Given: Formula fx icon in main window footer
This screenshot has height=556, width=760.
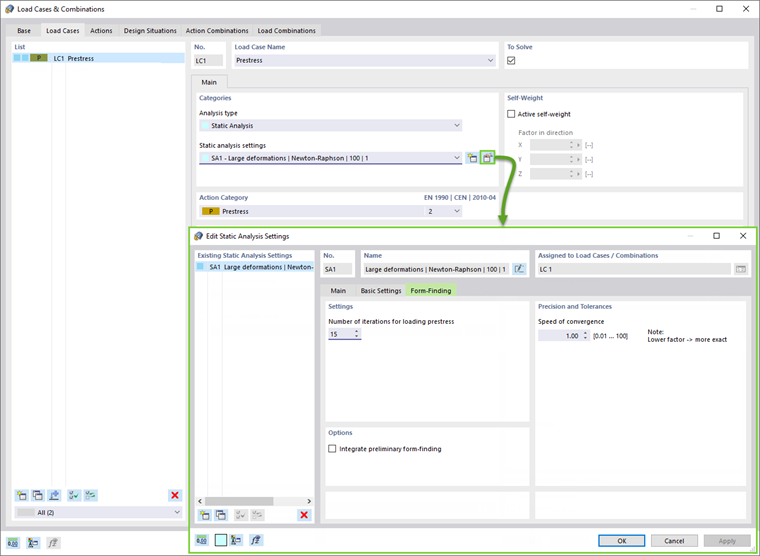Looking at the screenshot, I should [x=53, y=543].
